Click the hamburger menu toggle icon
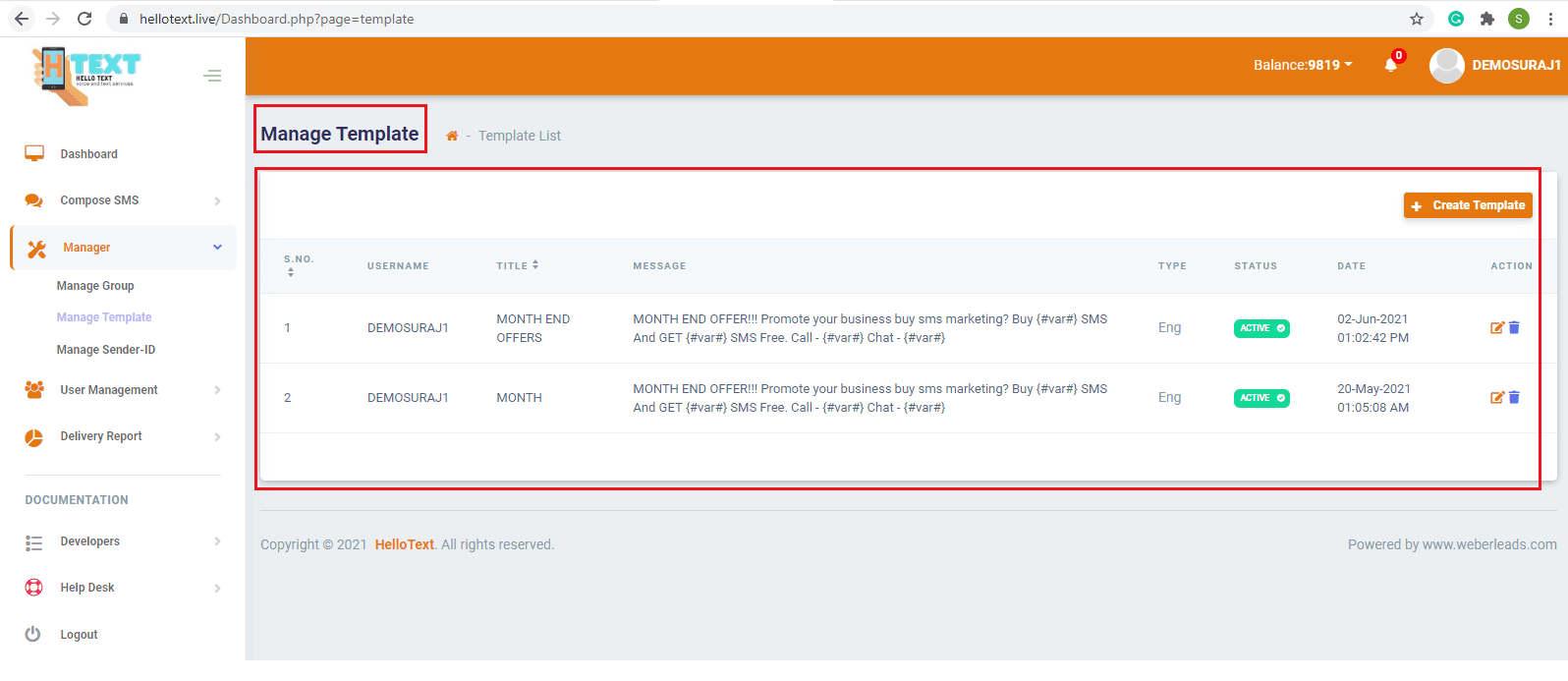The width and height of the screenshot is (1568, 681). pos(212,76)
